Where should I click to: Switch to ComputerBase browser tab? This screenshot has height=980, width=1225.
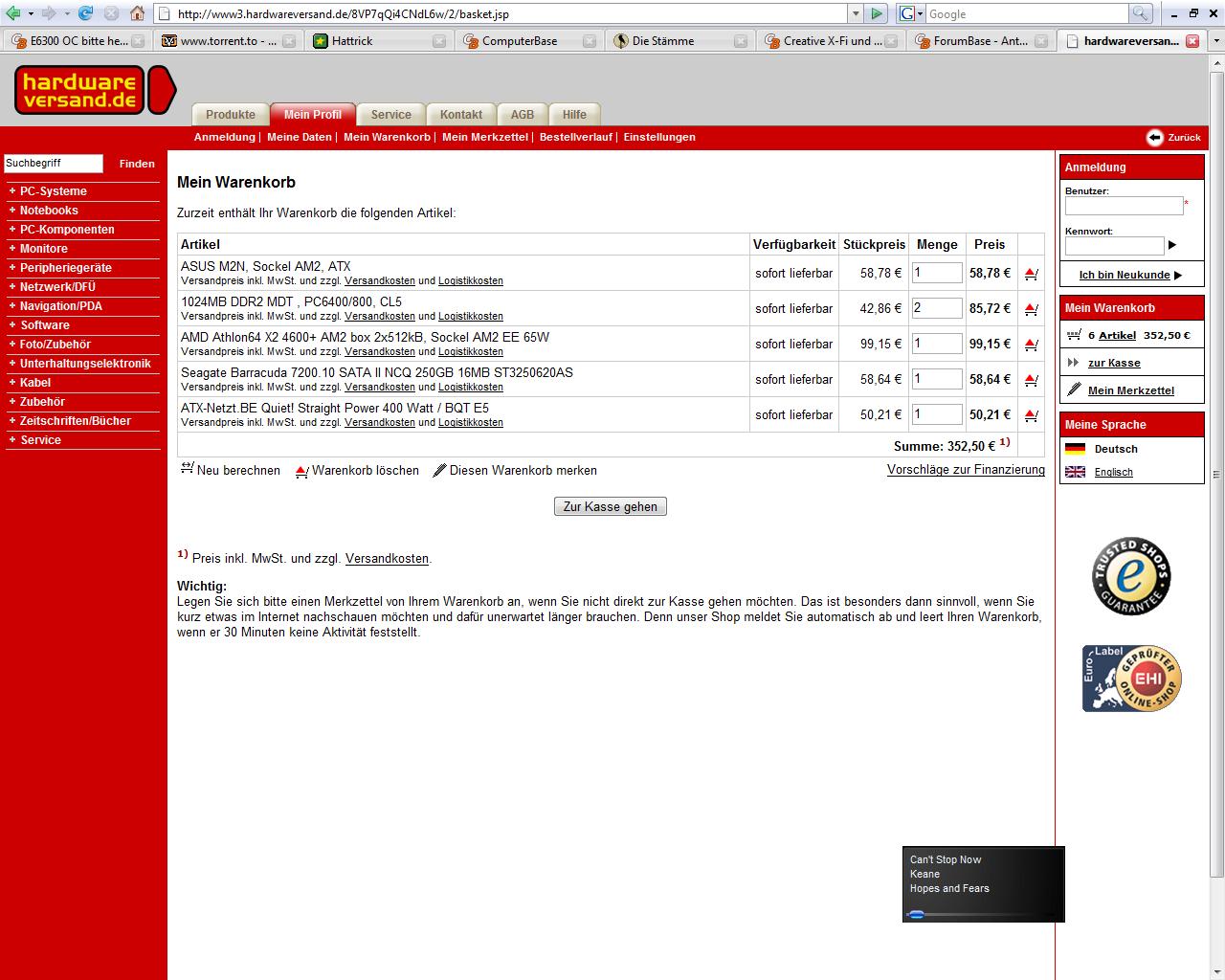(x=519, y=41)
